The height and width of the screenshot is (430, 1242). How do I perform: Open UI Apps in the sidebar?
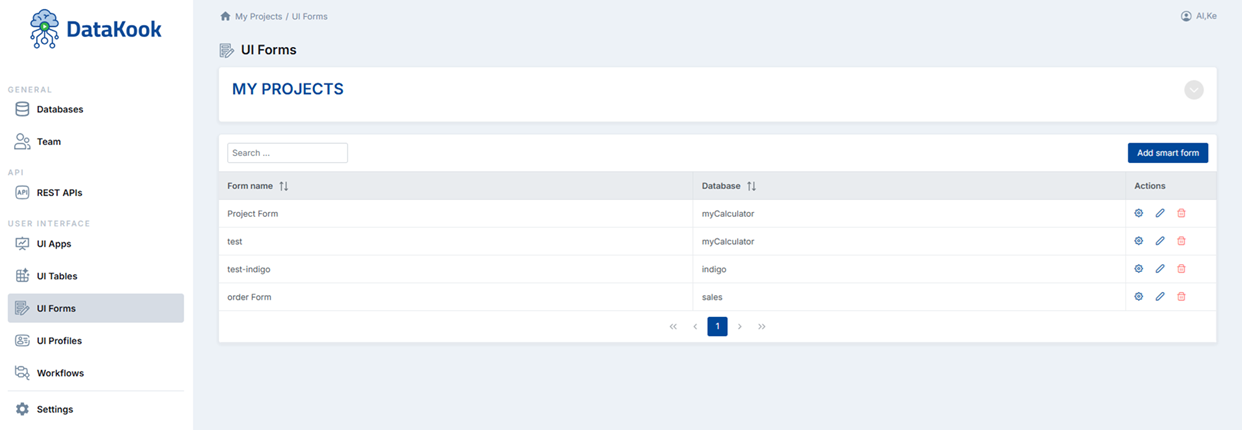tap(96, 244)
